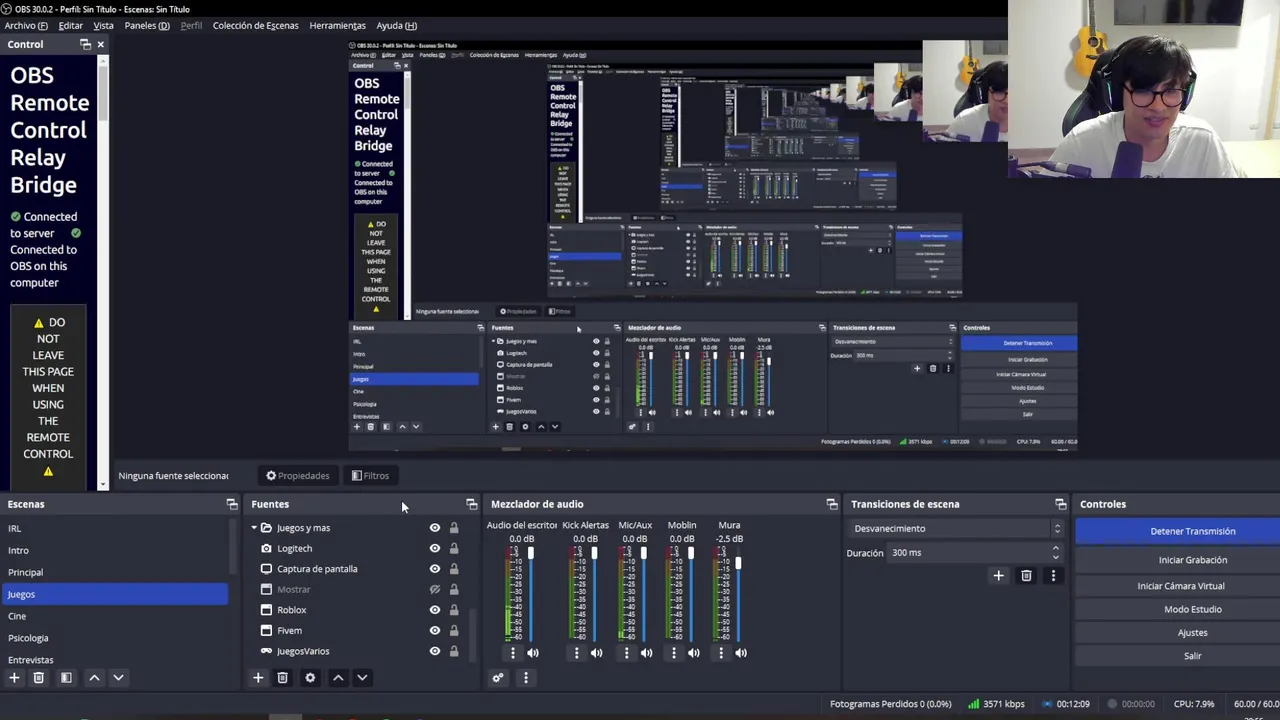This screenshot has height=720, width=1280.
Task: Move the selected scene up in Escenas
Action: (94, 678)
